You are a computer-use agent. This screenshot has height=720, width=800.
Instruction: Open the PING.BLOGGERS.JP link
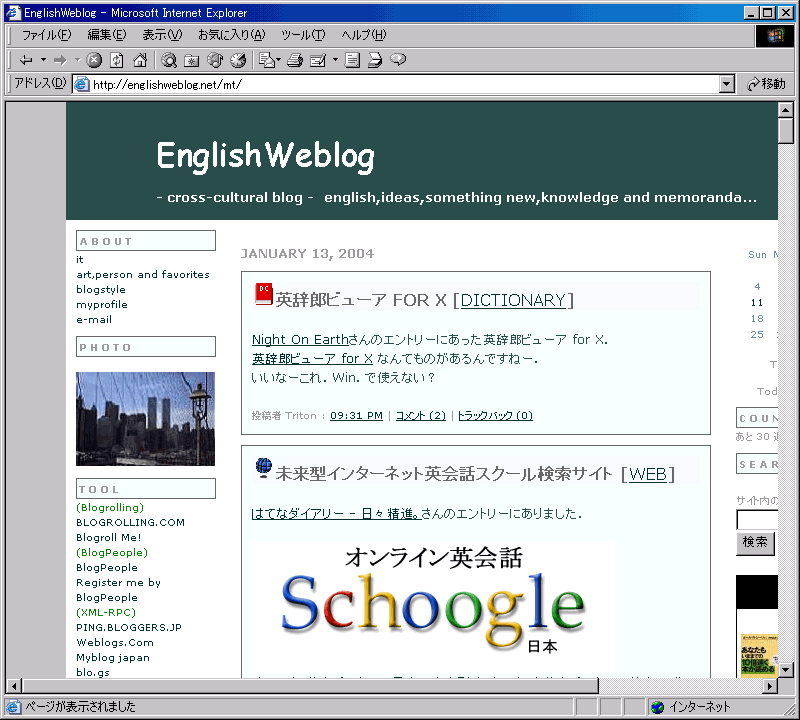[129, 628]
